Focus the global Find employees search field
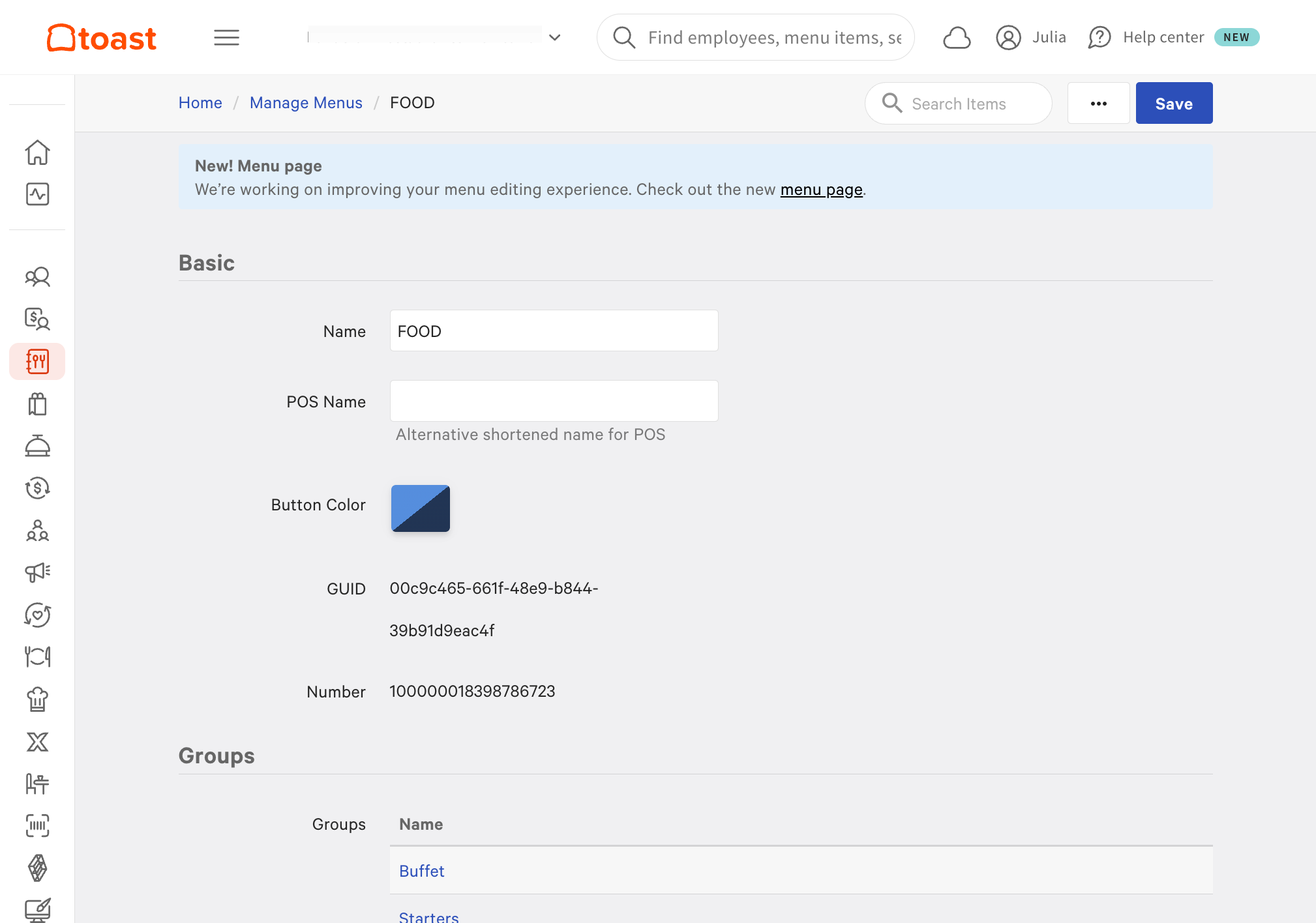1316x923 pixels. click(756, 37)
